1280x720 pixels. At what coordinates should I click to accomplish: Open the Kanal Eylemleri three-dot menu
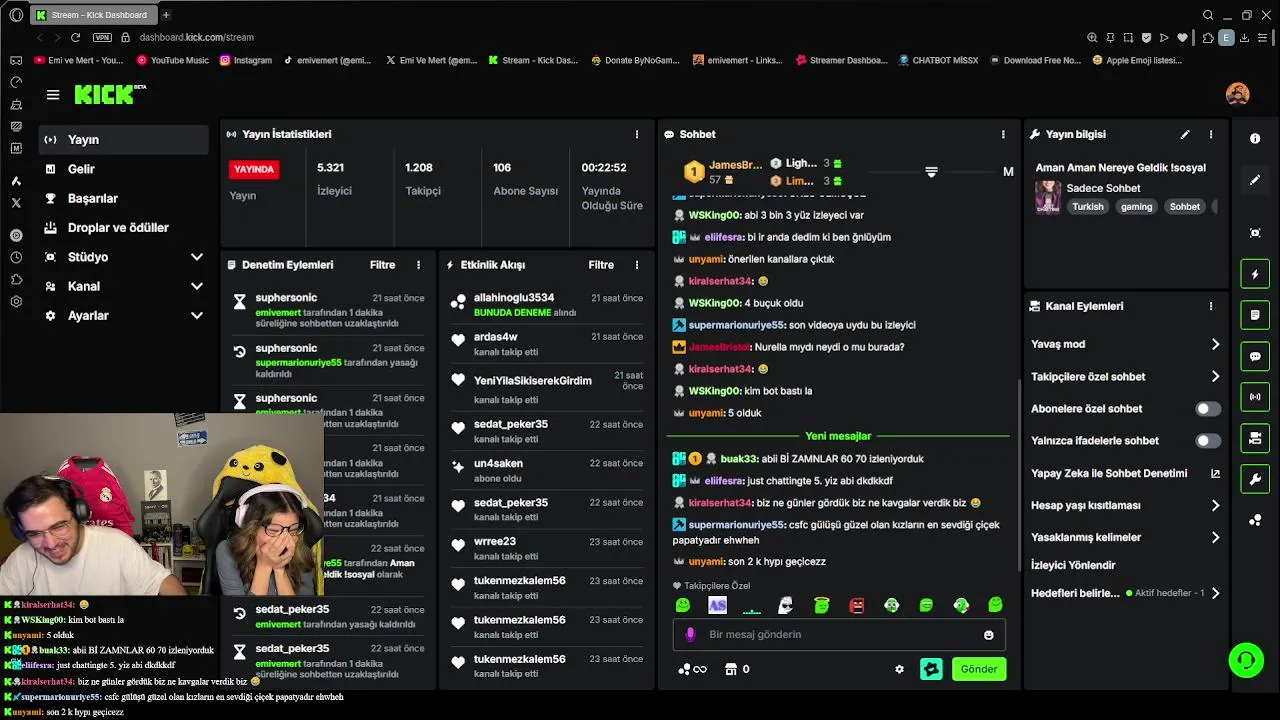[x=1211, y=306]
